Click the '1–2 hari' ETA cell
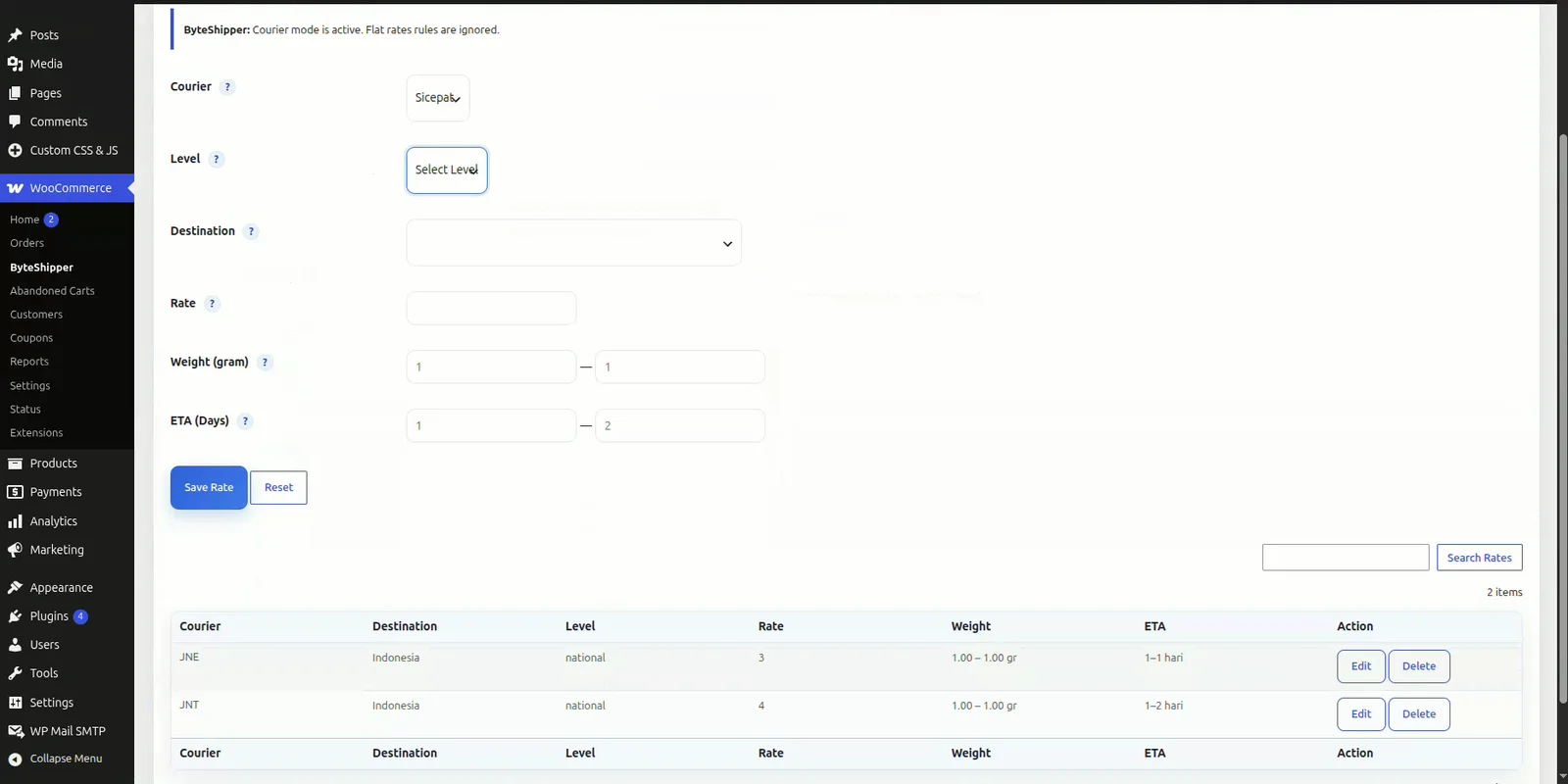This screenshot has height=784, width=1568. (1163, 706)
